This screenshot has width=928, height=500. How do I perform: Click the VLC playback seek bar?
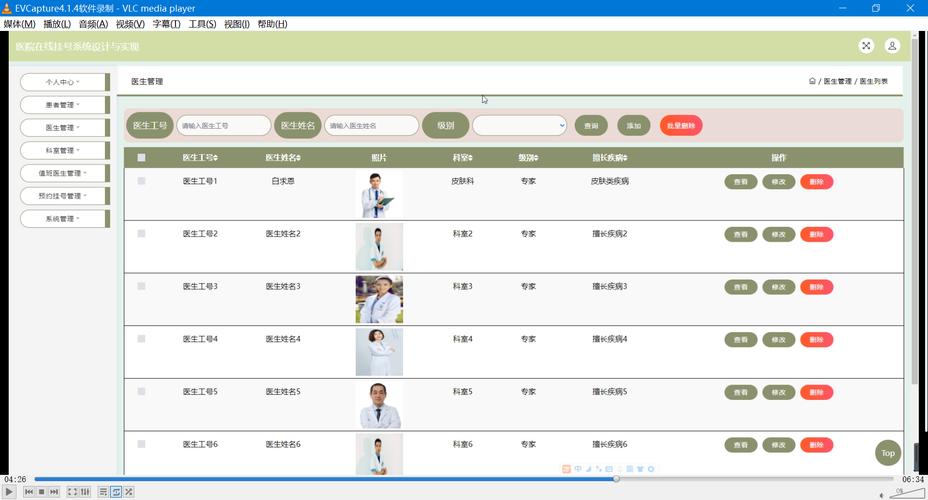point(464,479)
